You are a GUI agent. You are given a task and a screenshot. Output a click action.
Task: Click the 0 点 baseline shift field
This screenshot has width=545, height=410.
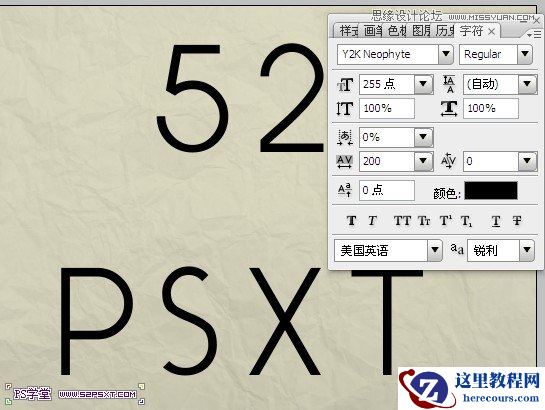tap(387, 190)
